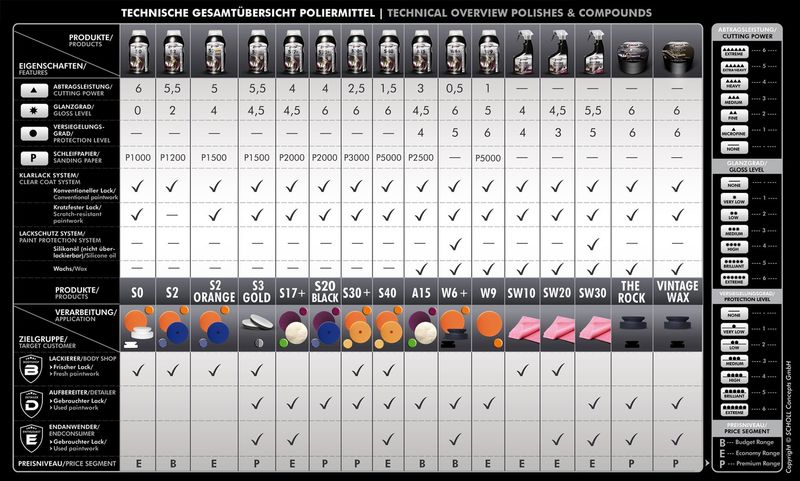Screen dimensions: 800x481
Task: Select the S30+ product name header
Action: click(356, 293)
